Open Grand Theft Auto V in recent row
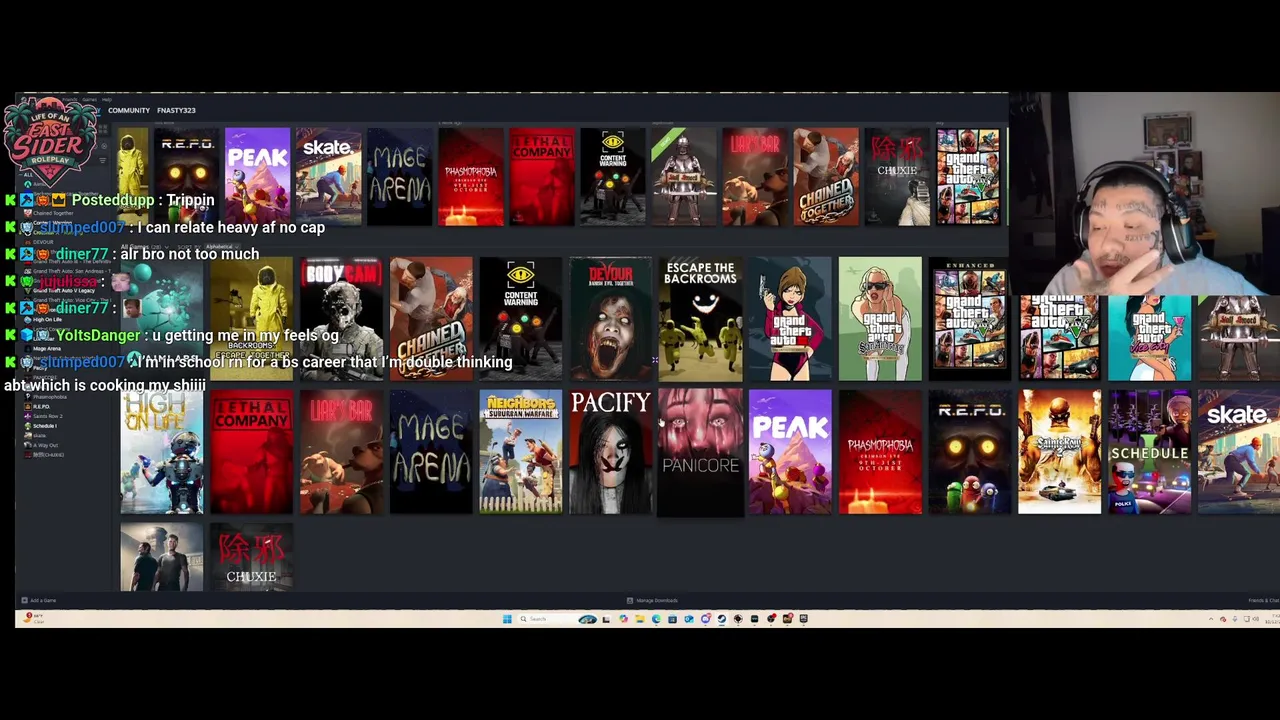Viewport: 1280px width, 720px height. (x=968, y=177)
